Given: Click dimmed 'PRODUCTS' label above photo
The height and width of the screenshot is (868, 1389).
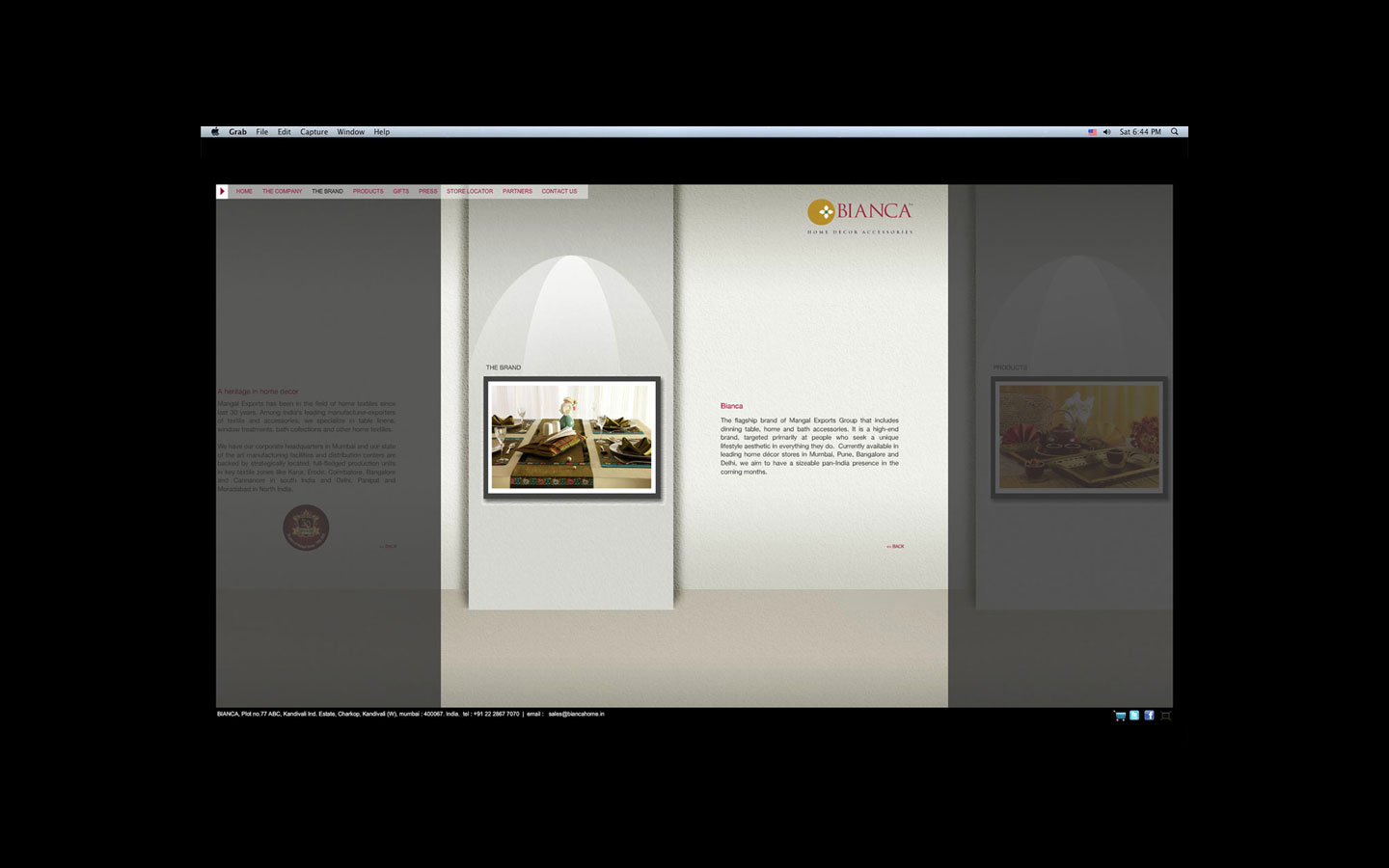Looking at the screenshot, I should [1010, 367].
